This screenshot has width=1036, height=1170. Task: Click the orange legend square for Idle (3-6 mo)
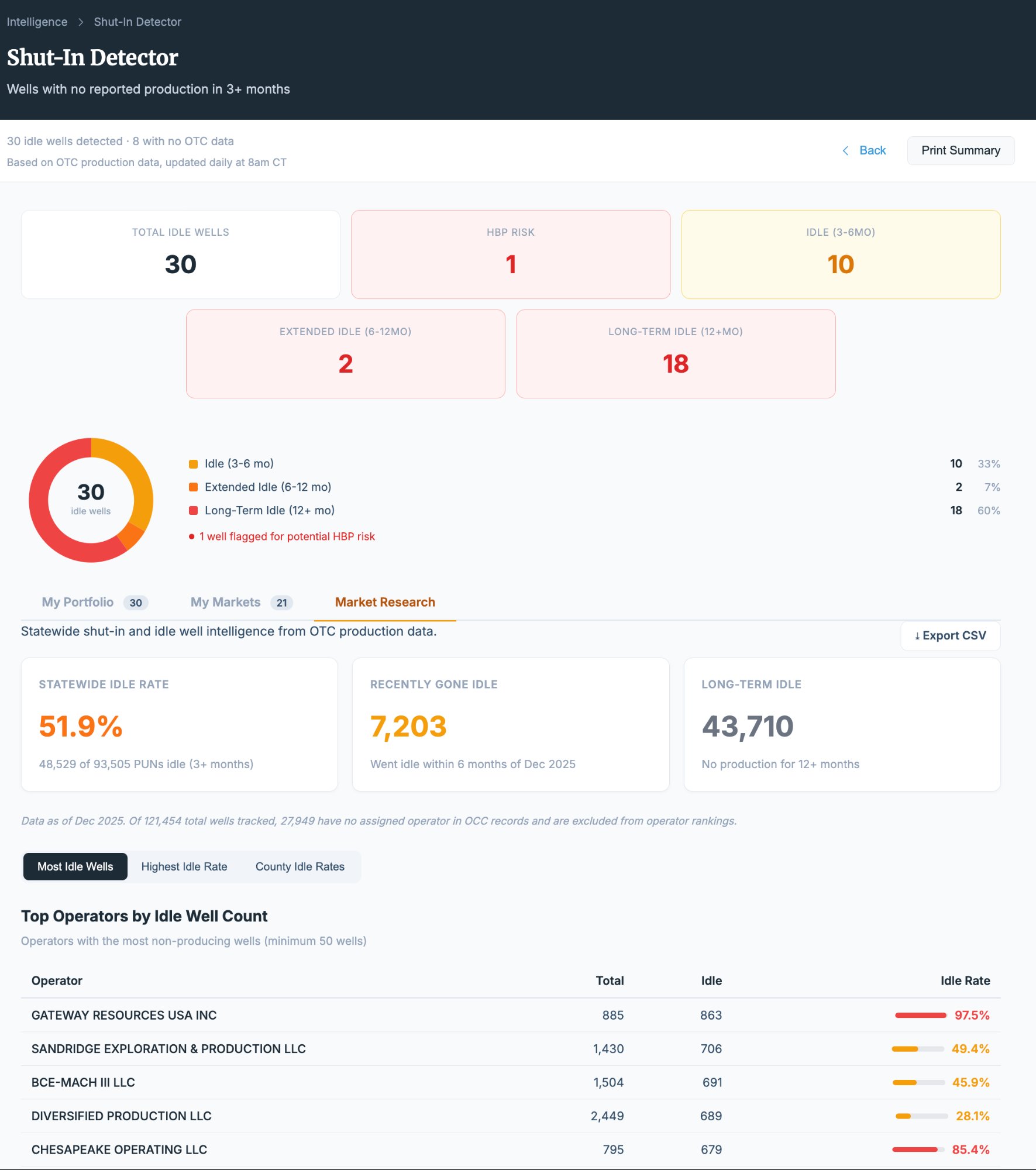tap(192, 463)
